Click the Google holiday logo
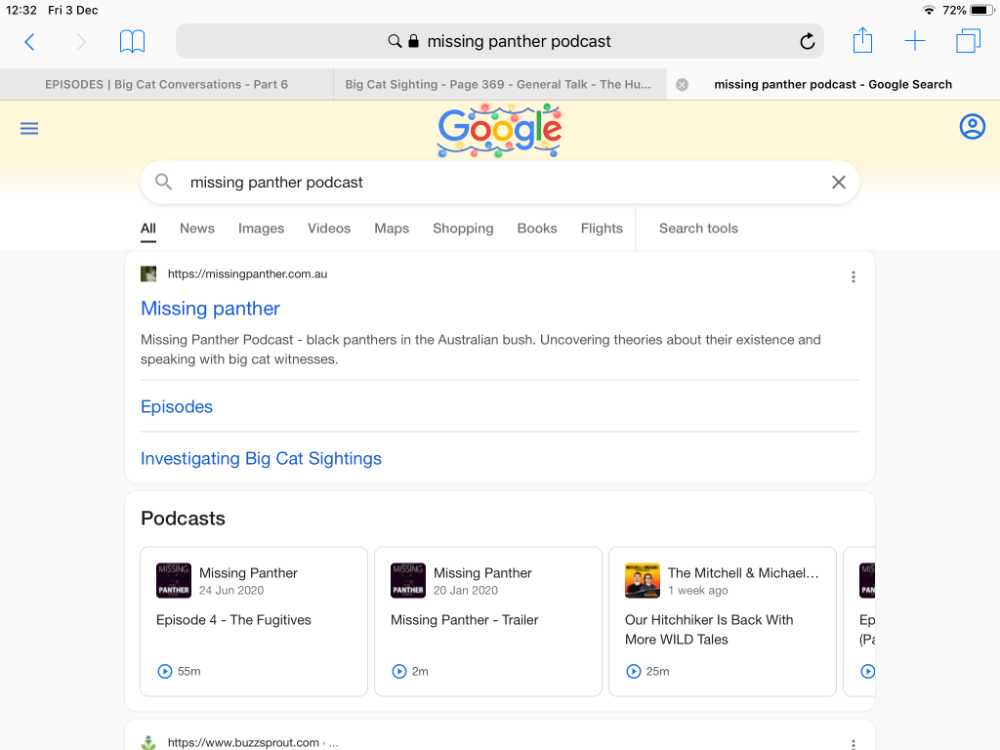 (x=499, y=131)
